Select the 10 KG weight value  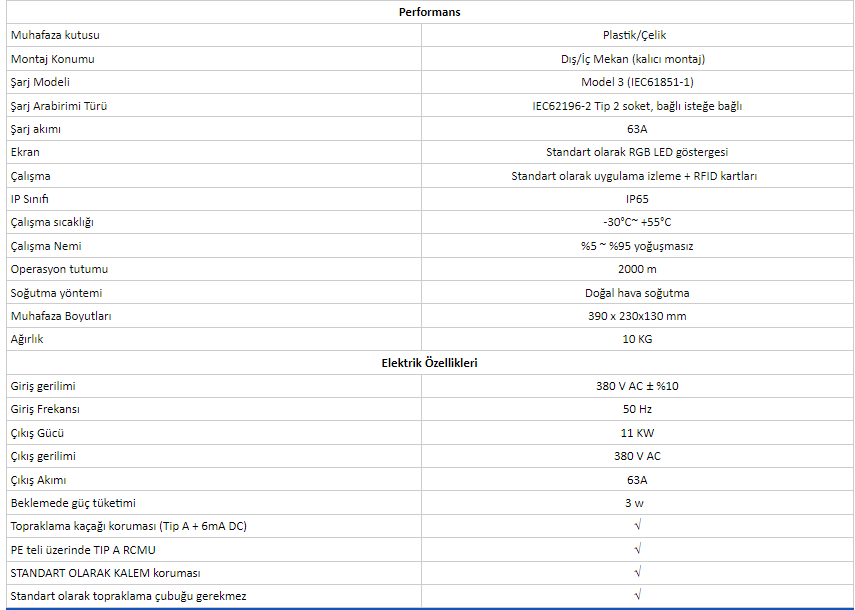pyautogui.click(x=637, y=339)
